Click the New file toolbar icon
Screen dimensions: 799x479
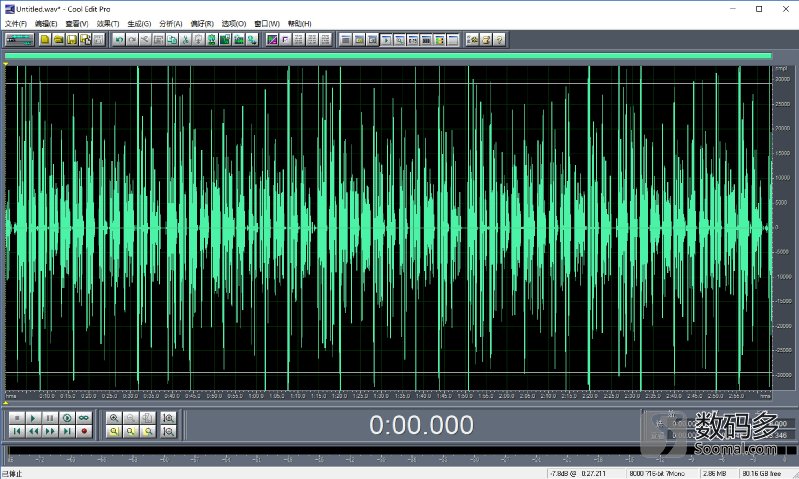tap(46, 40)
